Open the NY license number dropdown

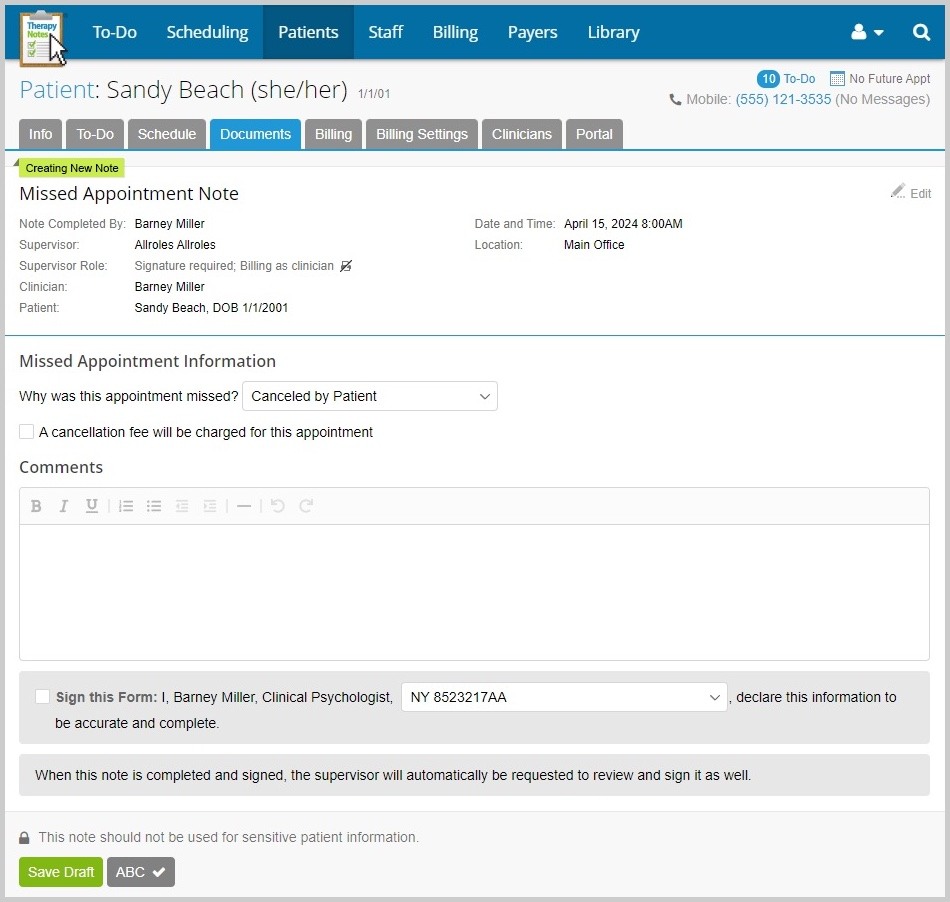point(563,696)
